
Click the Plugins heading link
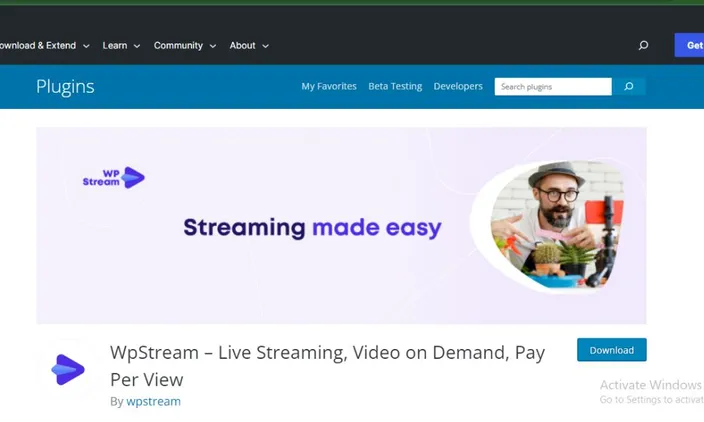click(65, 86)
